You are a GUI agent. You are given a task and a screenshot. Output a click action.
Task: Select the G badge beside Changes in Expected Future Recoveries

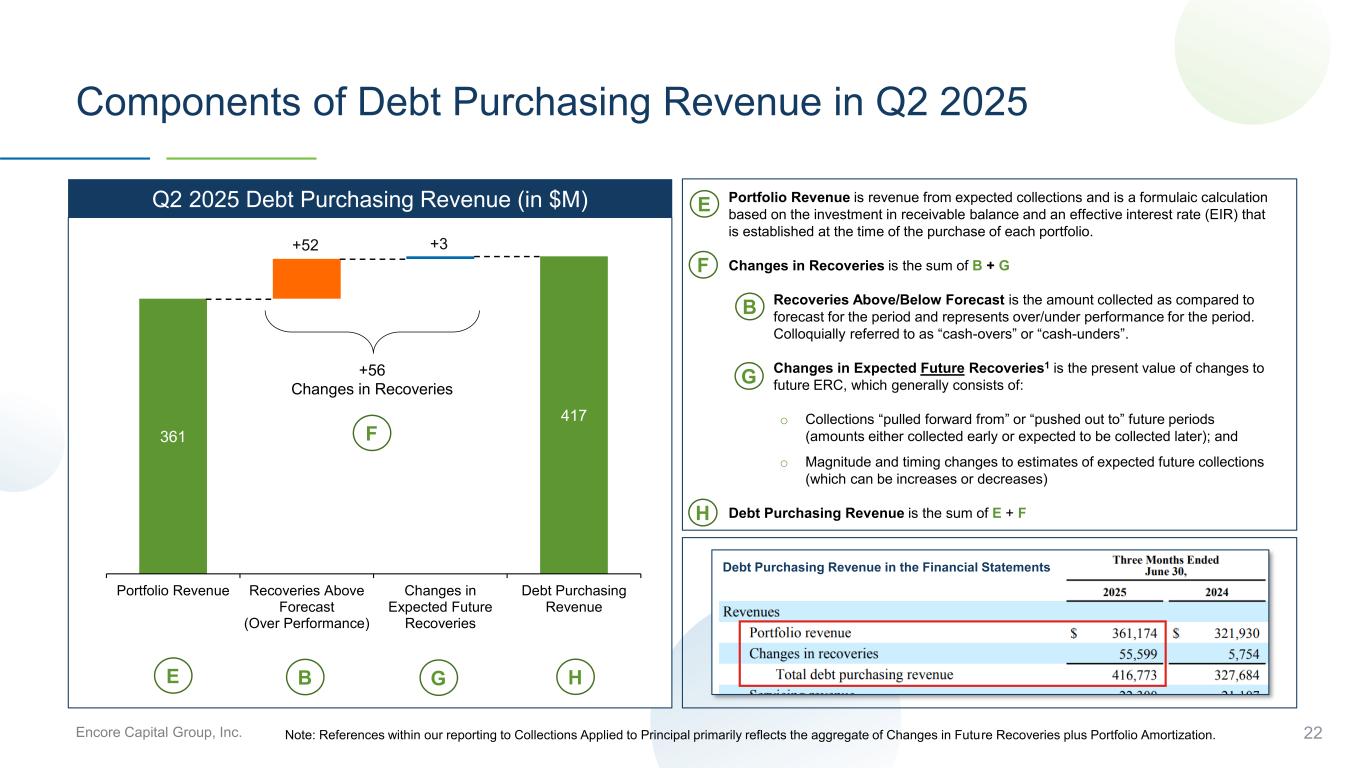tap(749, 377)
